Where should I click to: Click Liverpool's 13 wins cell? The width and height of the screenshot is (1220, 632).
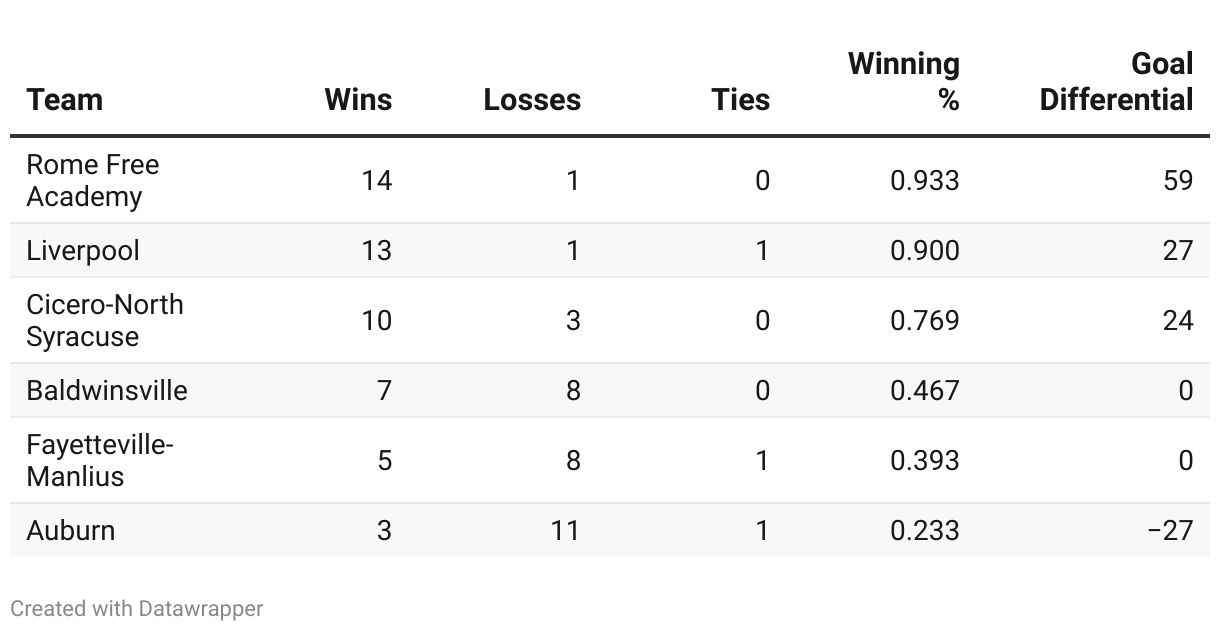tap(376, 250)
